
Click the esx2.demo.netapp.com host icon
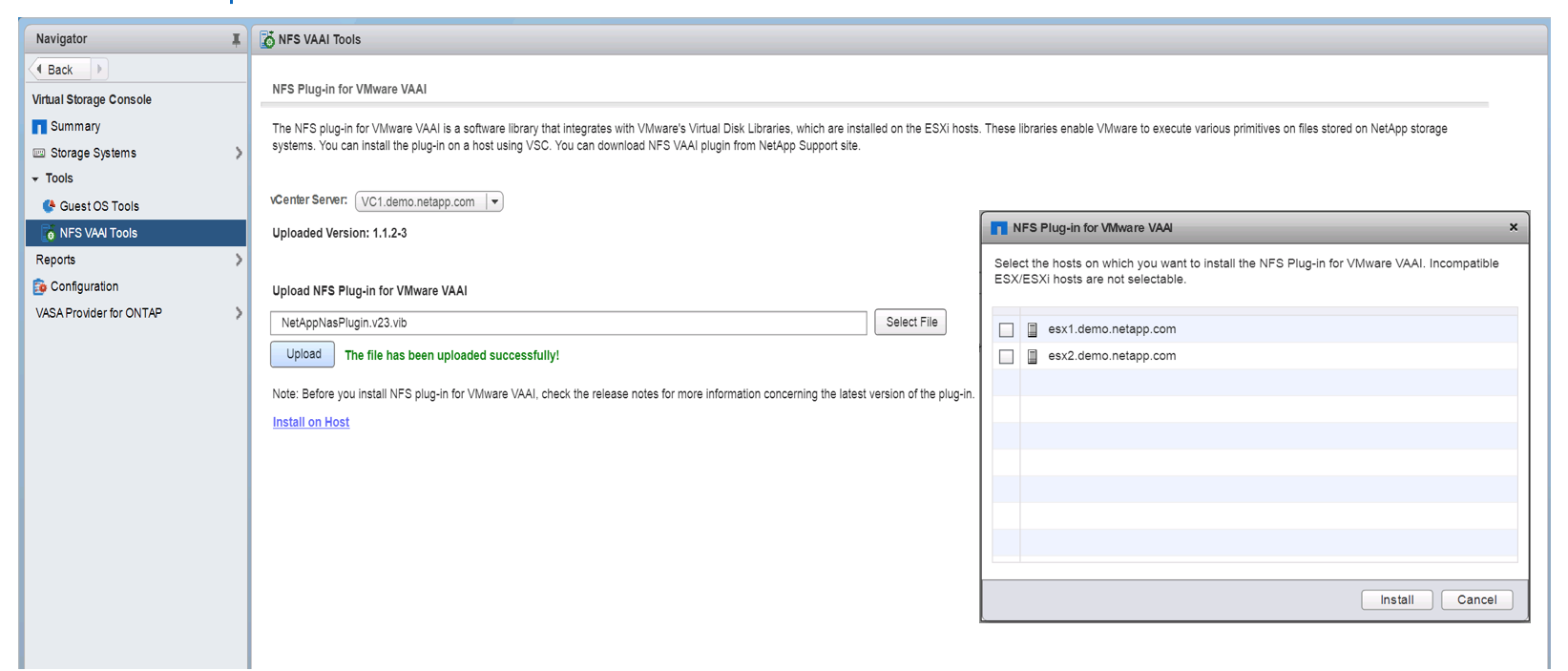[1032, 357]
